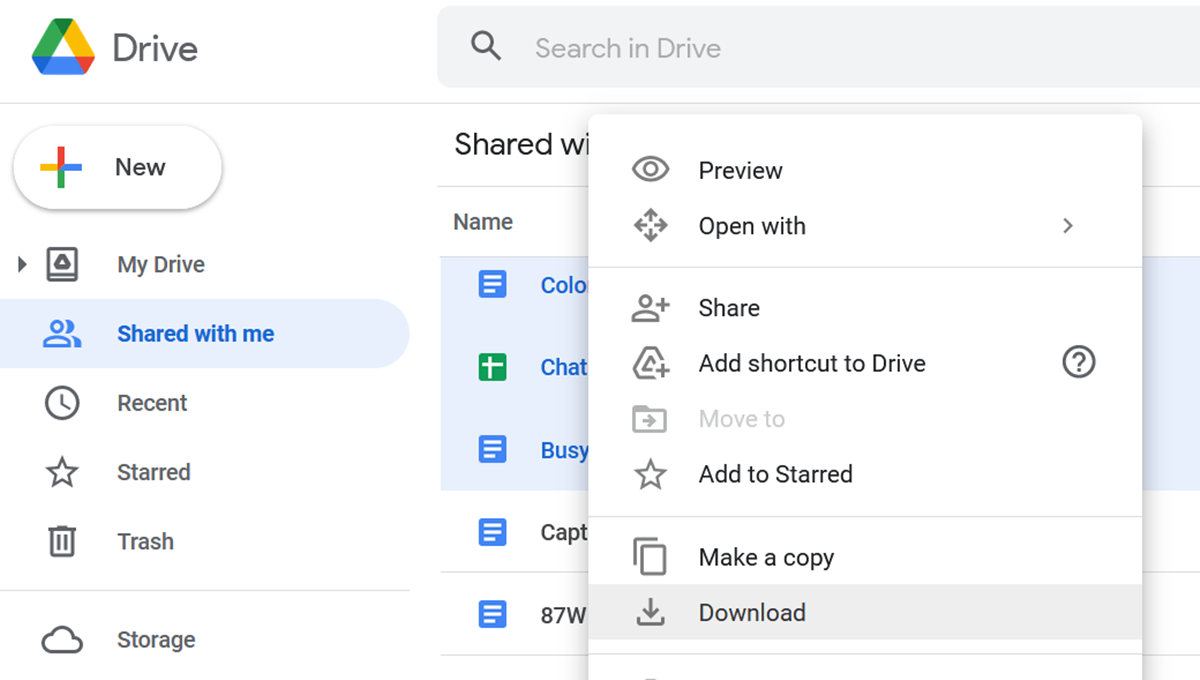The width and height of the screenshot is (1200, 680).
Task: Select Preview from the context menu
Action: [x=740, y=170]
